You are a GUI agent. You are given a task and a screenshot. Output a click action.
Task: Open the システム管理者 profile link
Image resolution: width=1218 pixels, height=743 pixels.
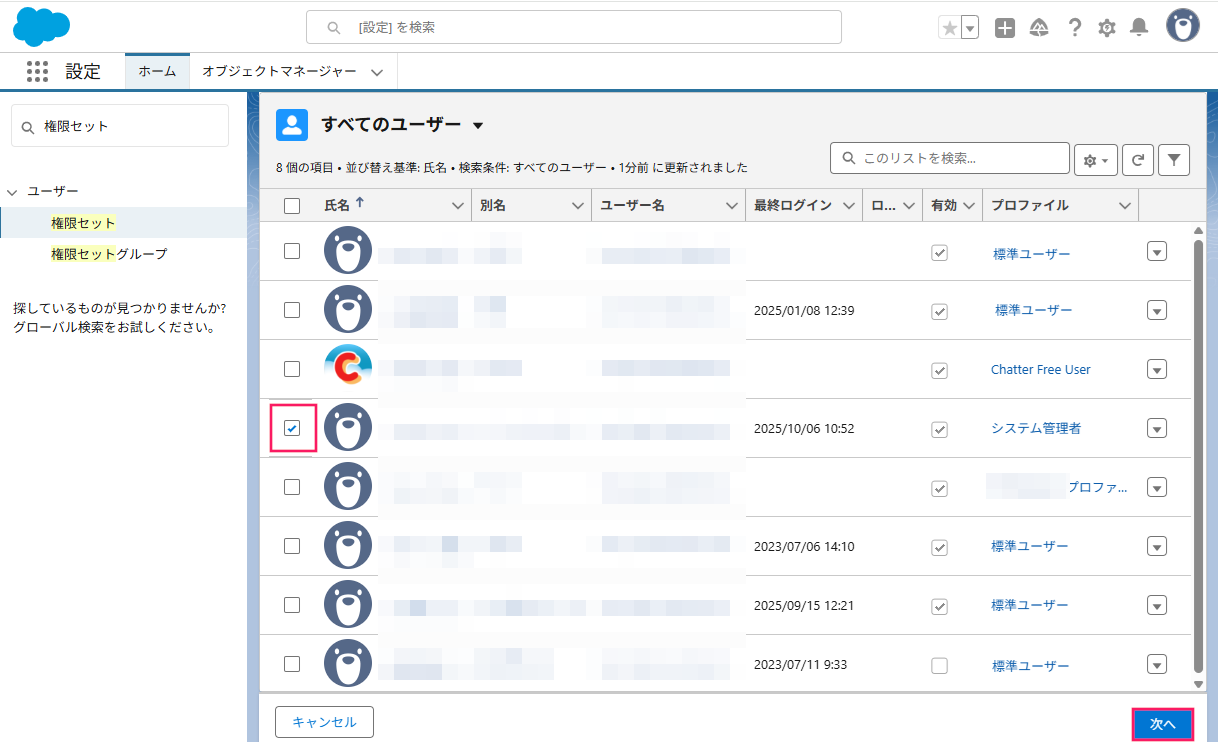(x=1036, y=428)
